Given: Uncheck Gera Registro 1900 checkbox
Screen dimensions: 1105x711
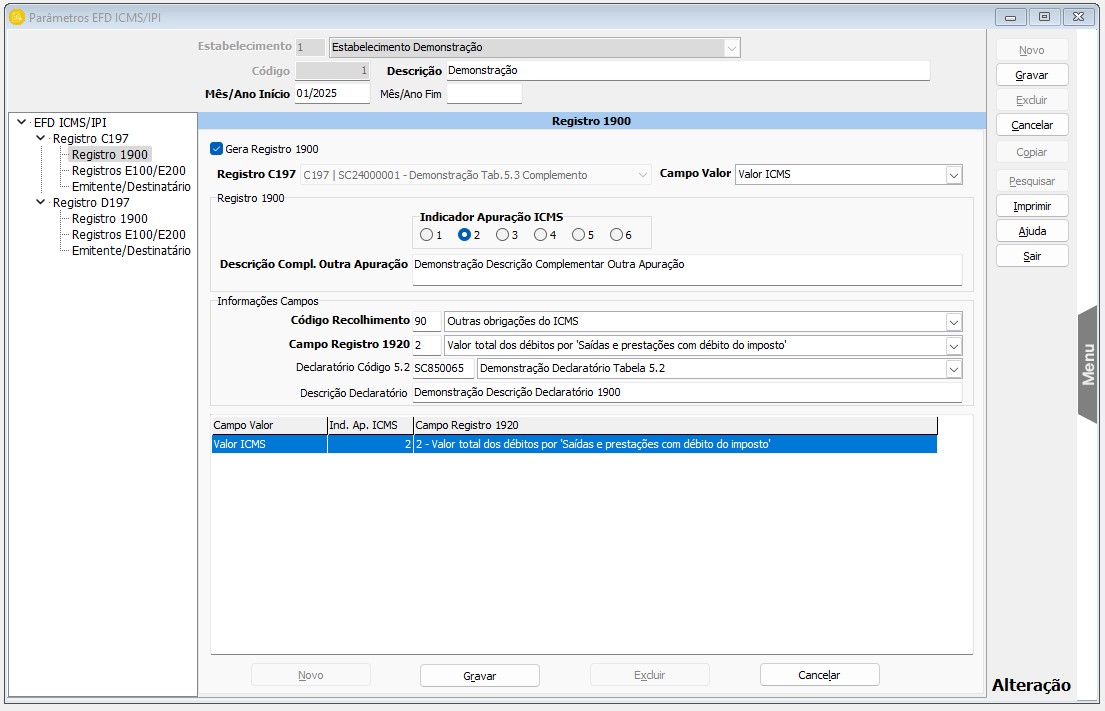Looking at the screenshot, I should (217, 149).
